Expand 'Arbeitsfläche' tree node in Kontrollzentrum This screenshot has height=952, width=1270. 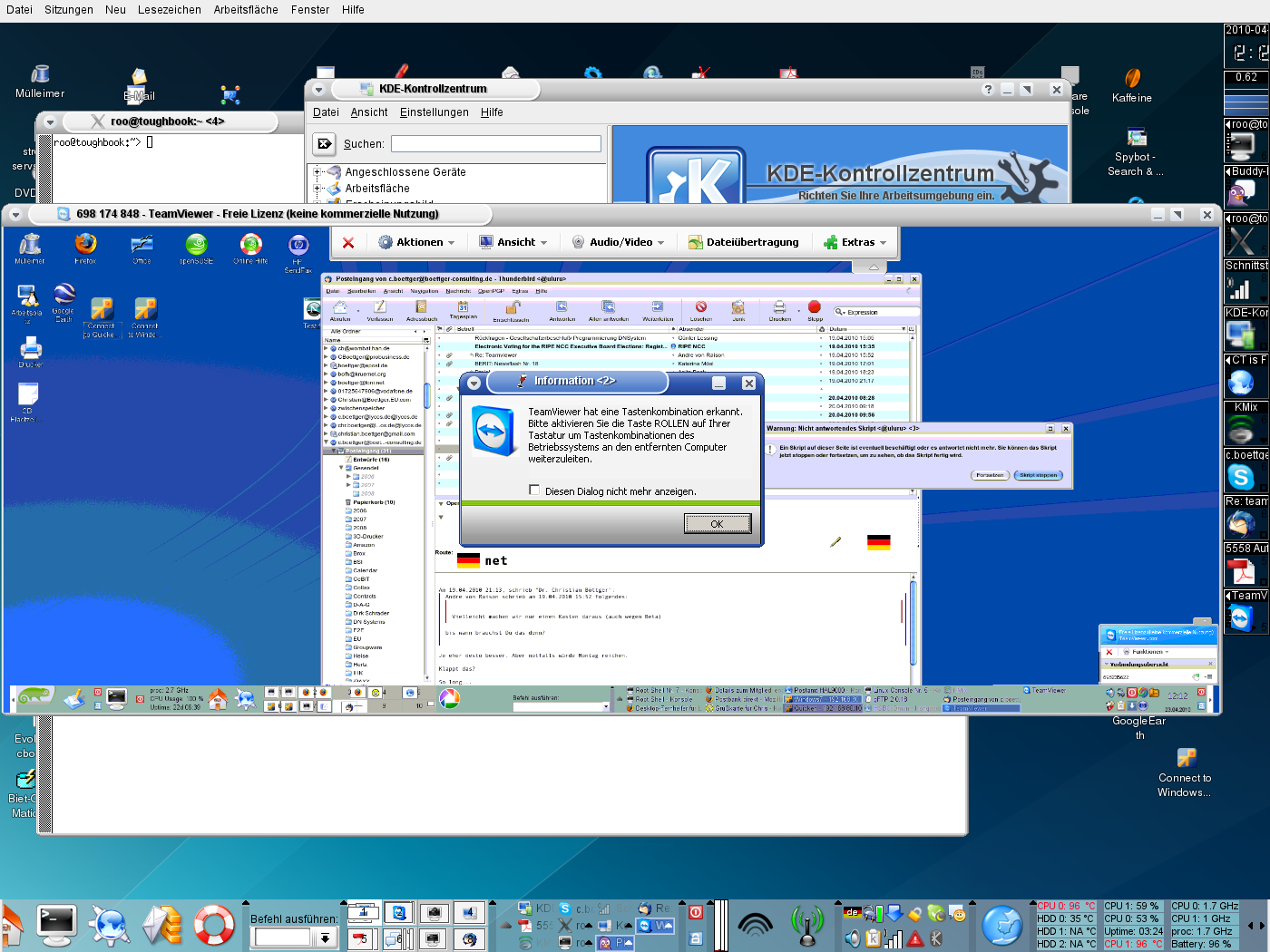pos(317,189)
